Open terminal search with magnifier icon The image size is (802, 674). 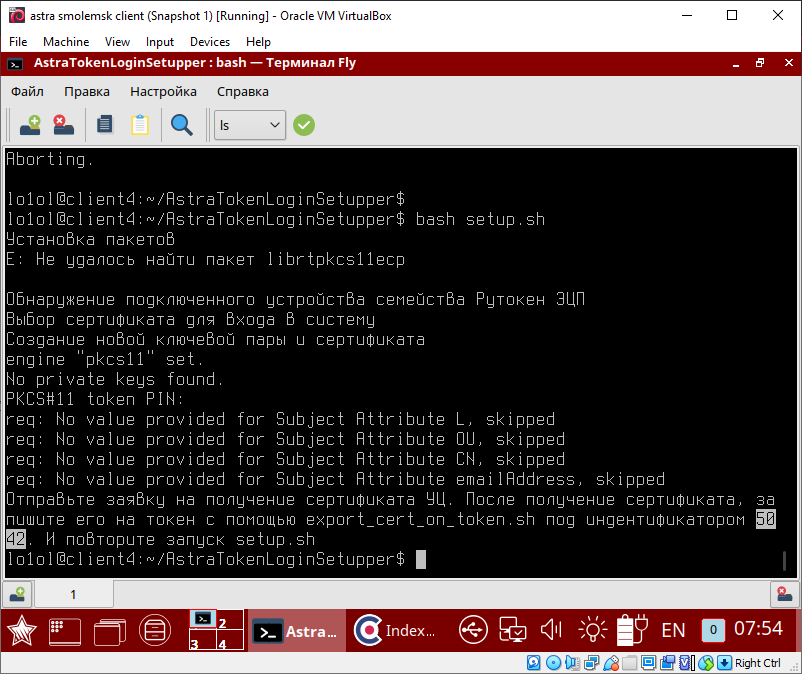(182, 125)
